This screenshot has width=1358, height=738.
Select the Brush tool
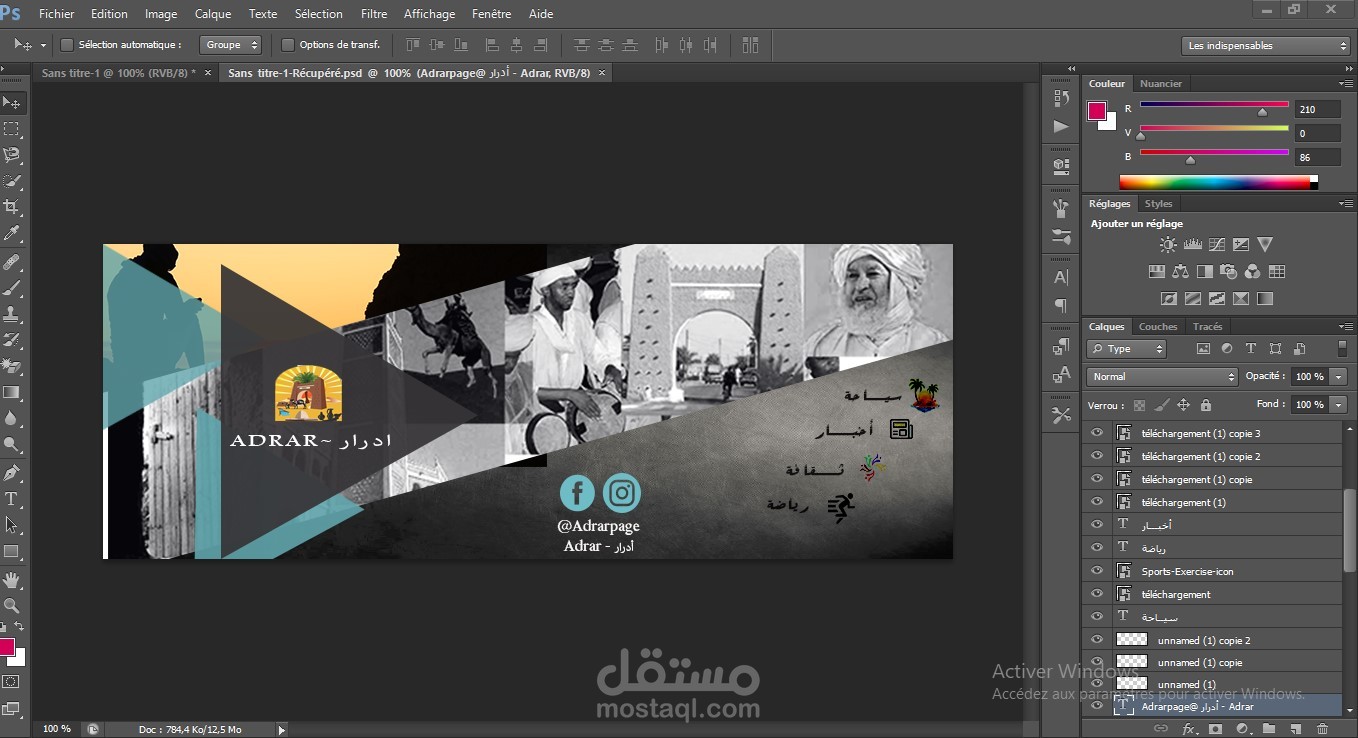click(12, 288)
